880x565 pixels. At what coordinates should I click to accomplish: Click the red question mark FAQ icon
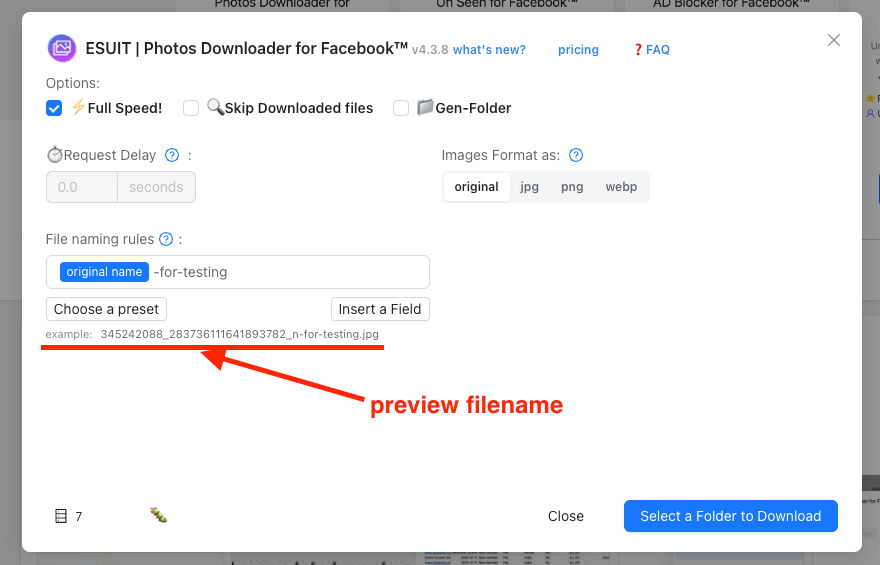point(638,50)
